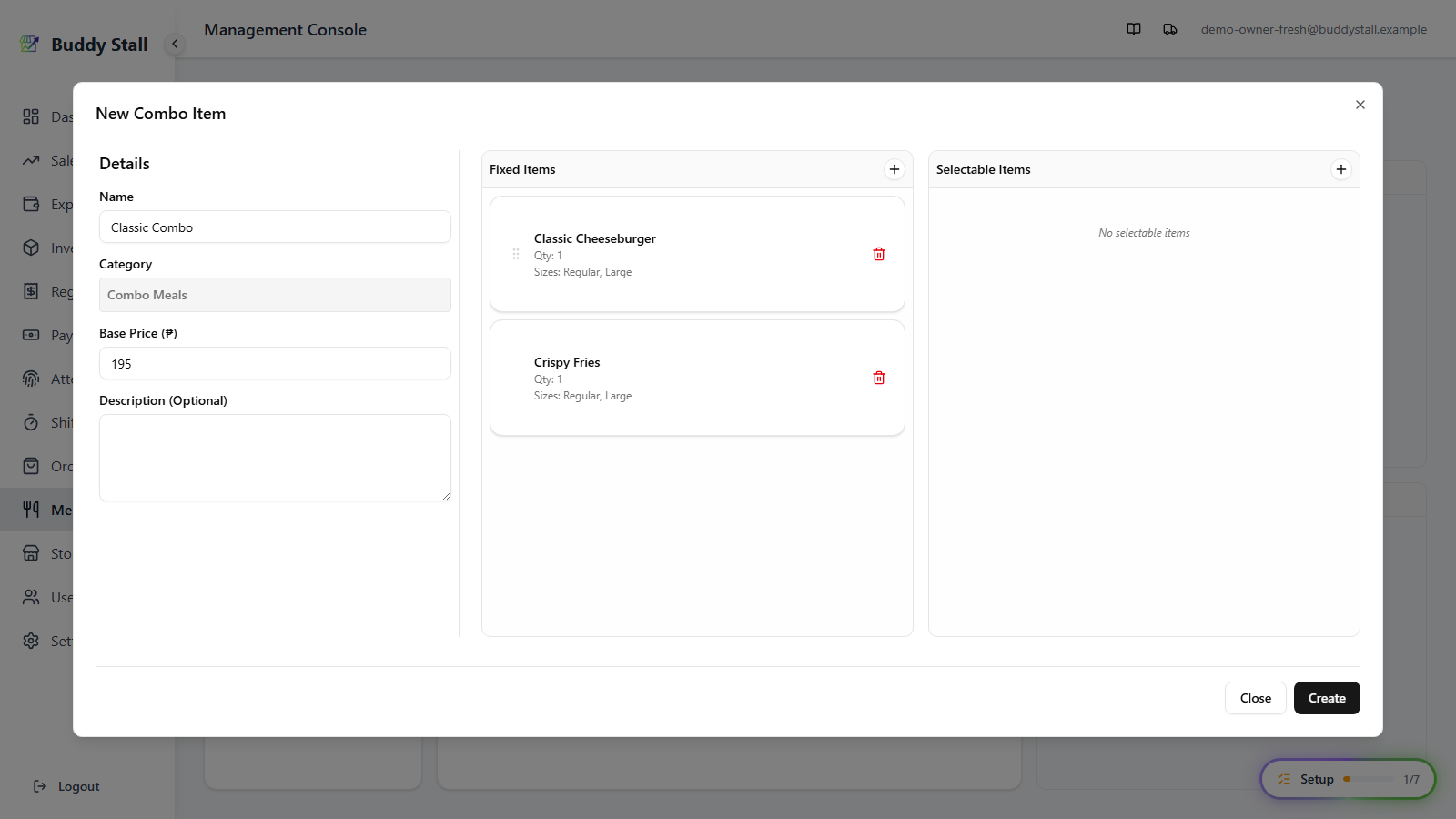The height and width of the screenshot is (819, 1456).
Task: Add a selectable item with plus icon
Action: coord(1341,169)
